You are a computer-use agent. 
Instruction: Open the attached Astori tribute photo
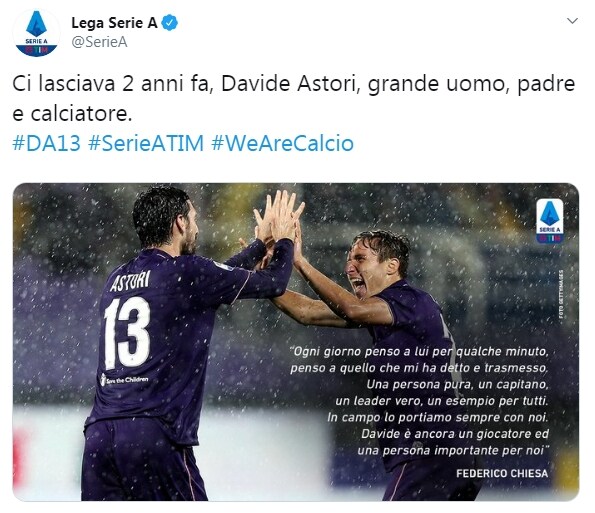296,342
